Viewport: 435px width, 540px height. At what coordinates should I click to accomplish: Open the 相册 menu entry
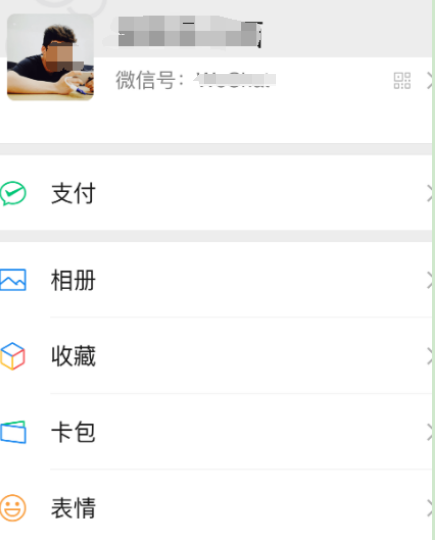click(x=216, y=280)
